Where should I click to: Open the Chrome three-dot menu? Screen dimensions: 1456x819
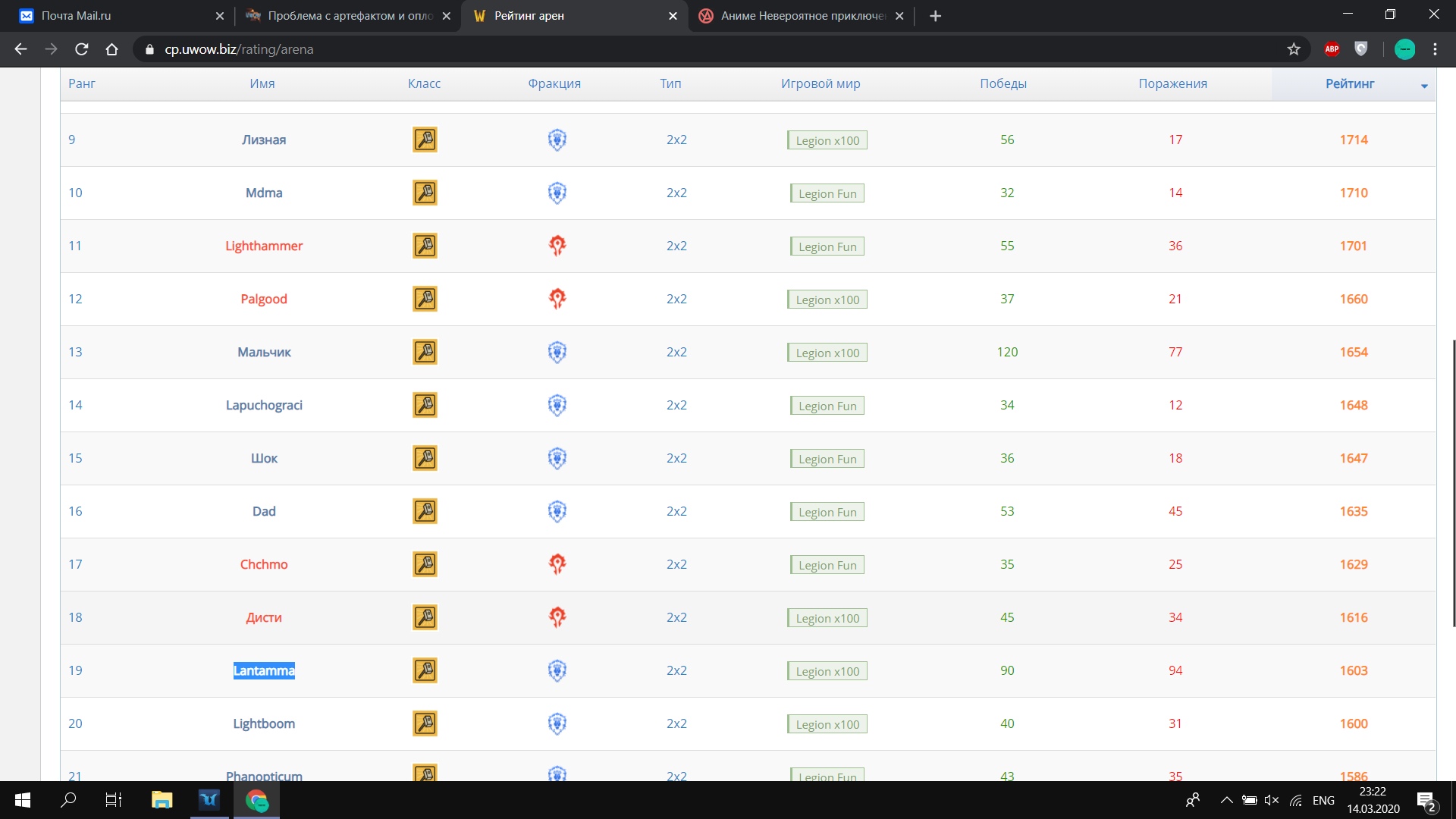coord(1435,49)
